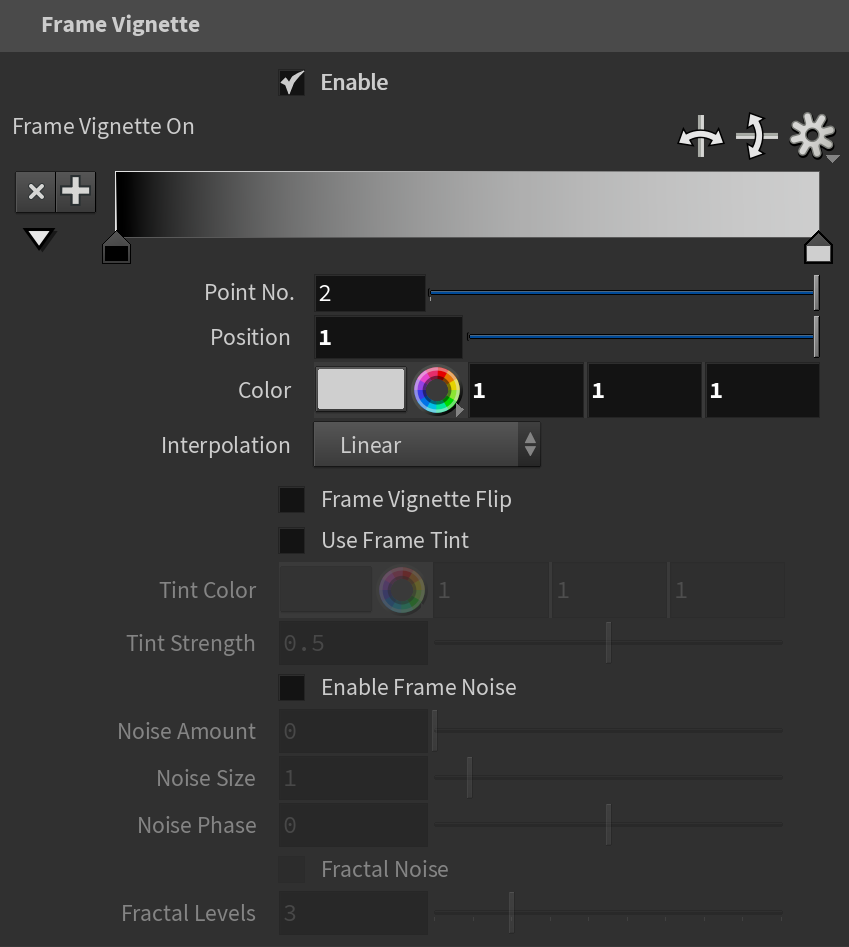
Task: Click the light gray Color swatch
Action: (360, 390)
